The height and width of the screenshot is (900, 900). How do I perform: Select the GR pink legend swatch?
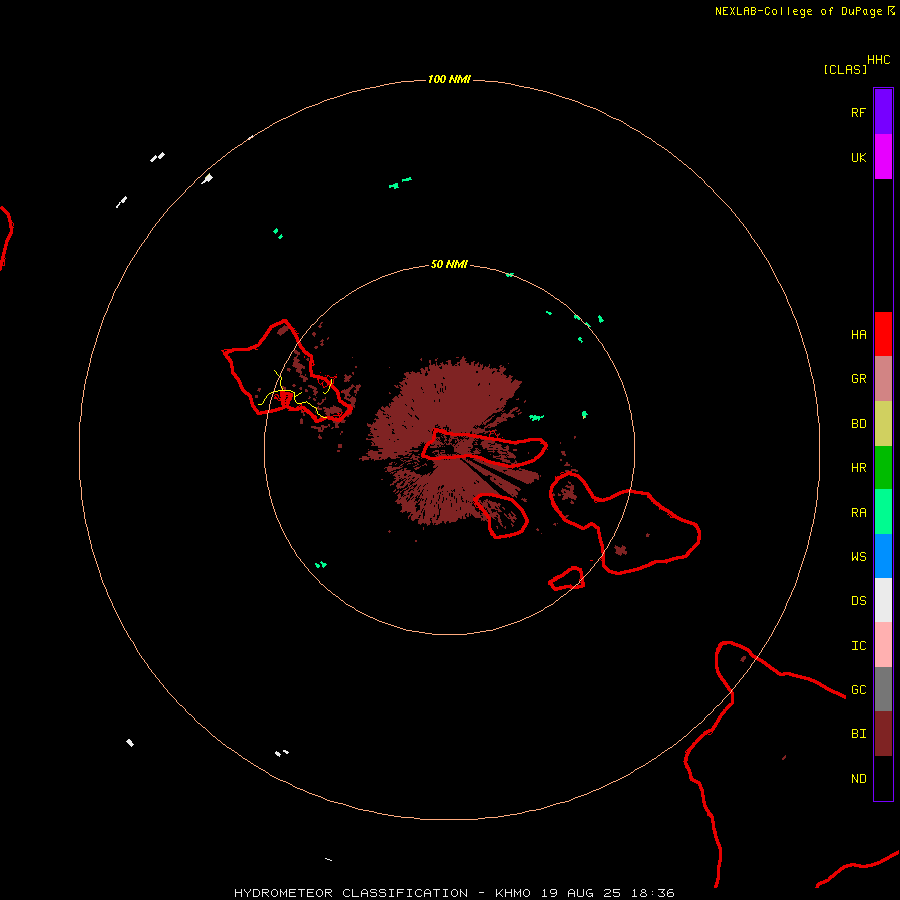(883, 379)
